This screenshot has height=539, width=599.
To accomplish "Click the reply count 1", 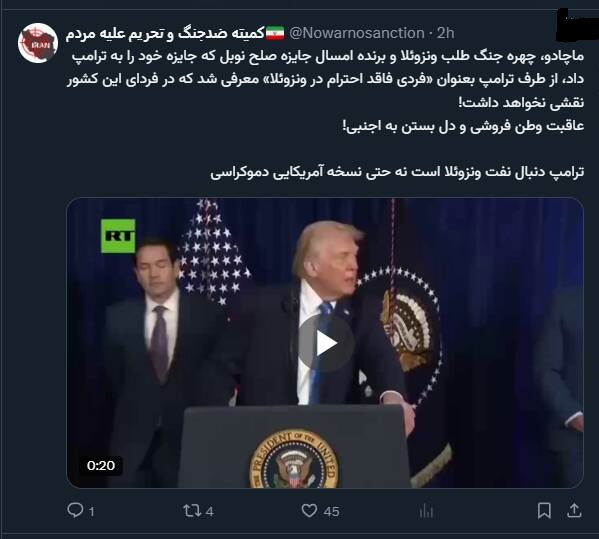I will tap(92, 511).
